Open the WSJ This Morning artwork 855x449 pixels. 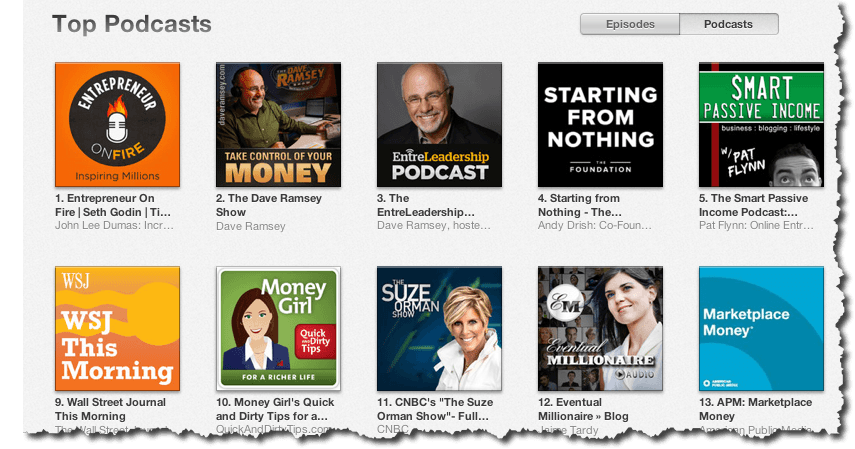pos(117,328)
